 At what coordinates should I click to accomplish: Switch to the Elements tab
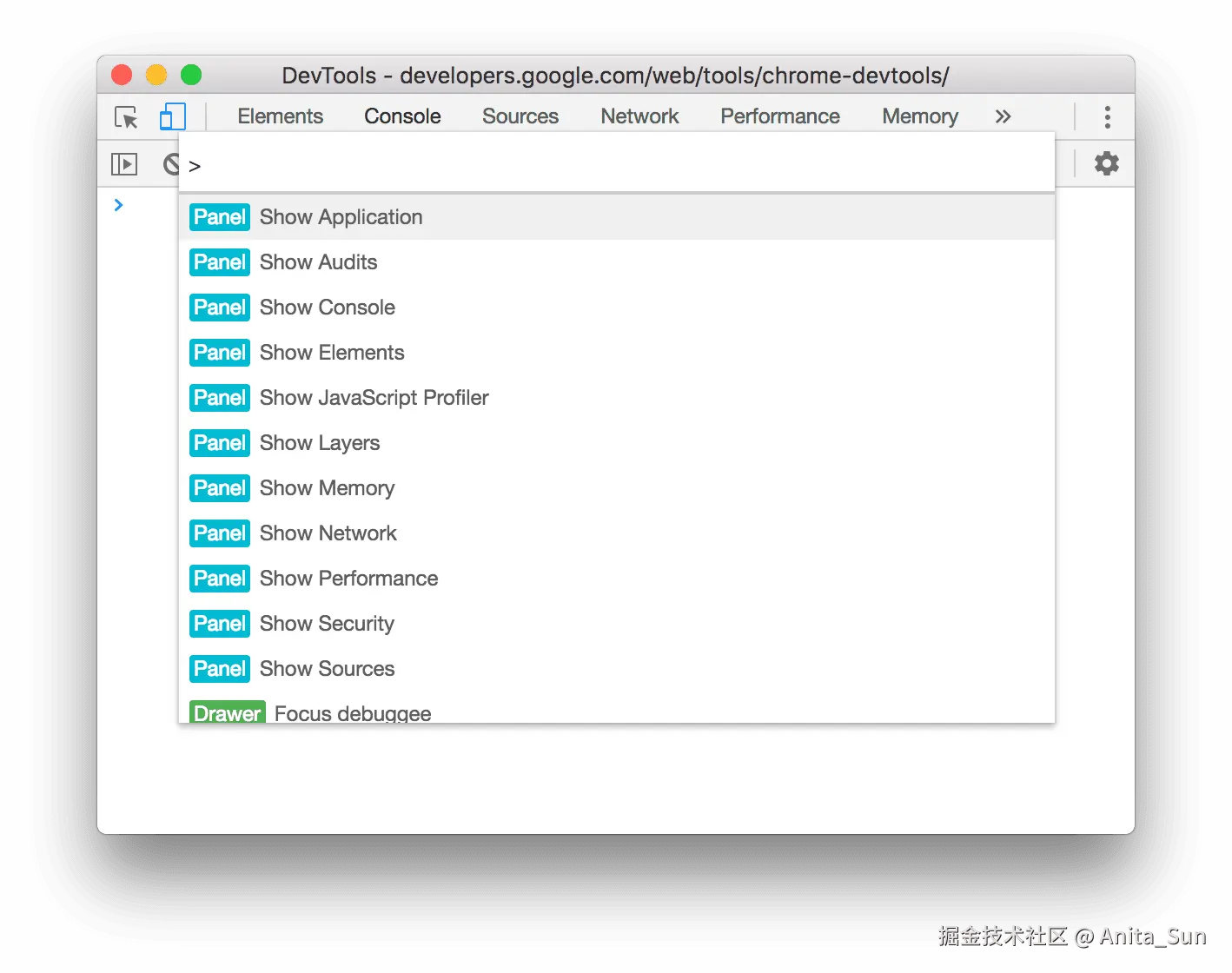(x=280, y=116)
